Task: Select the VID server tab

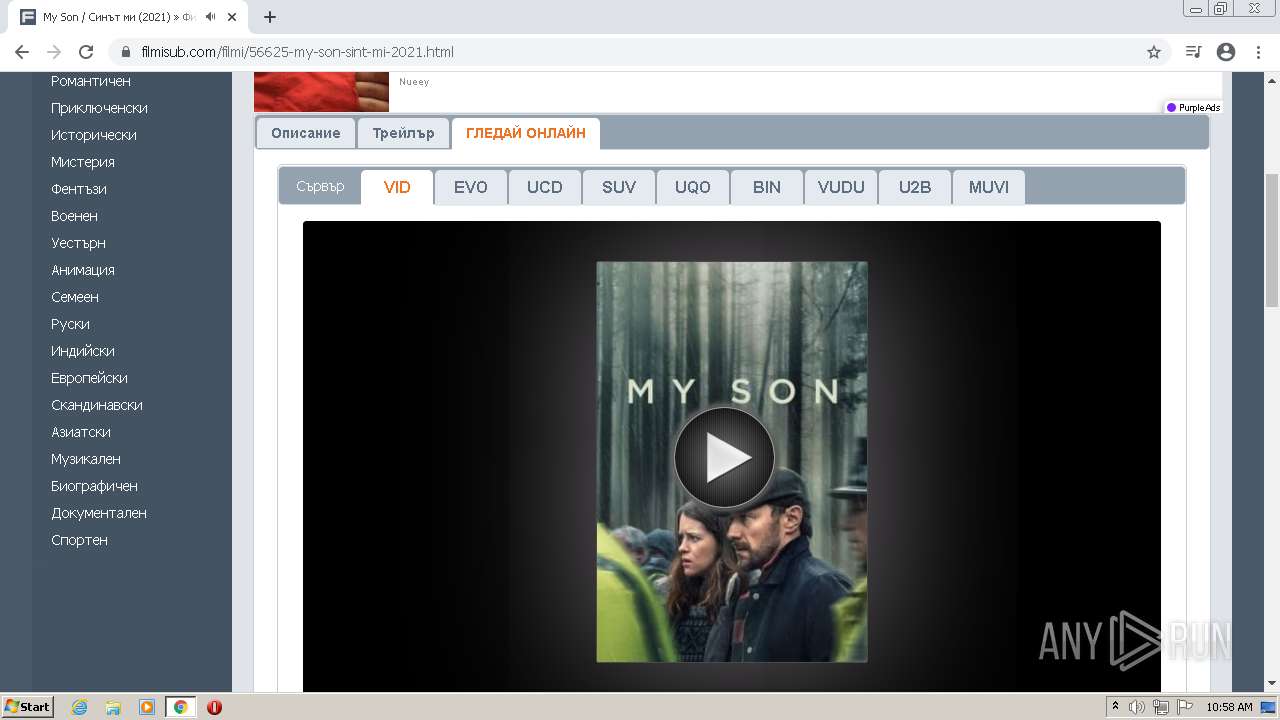Action: coord(397,187)
